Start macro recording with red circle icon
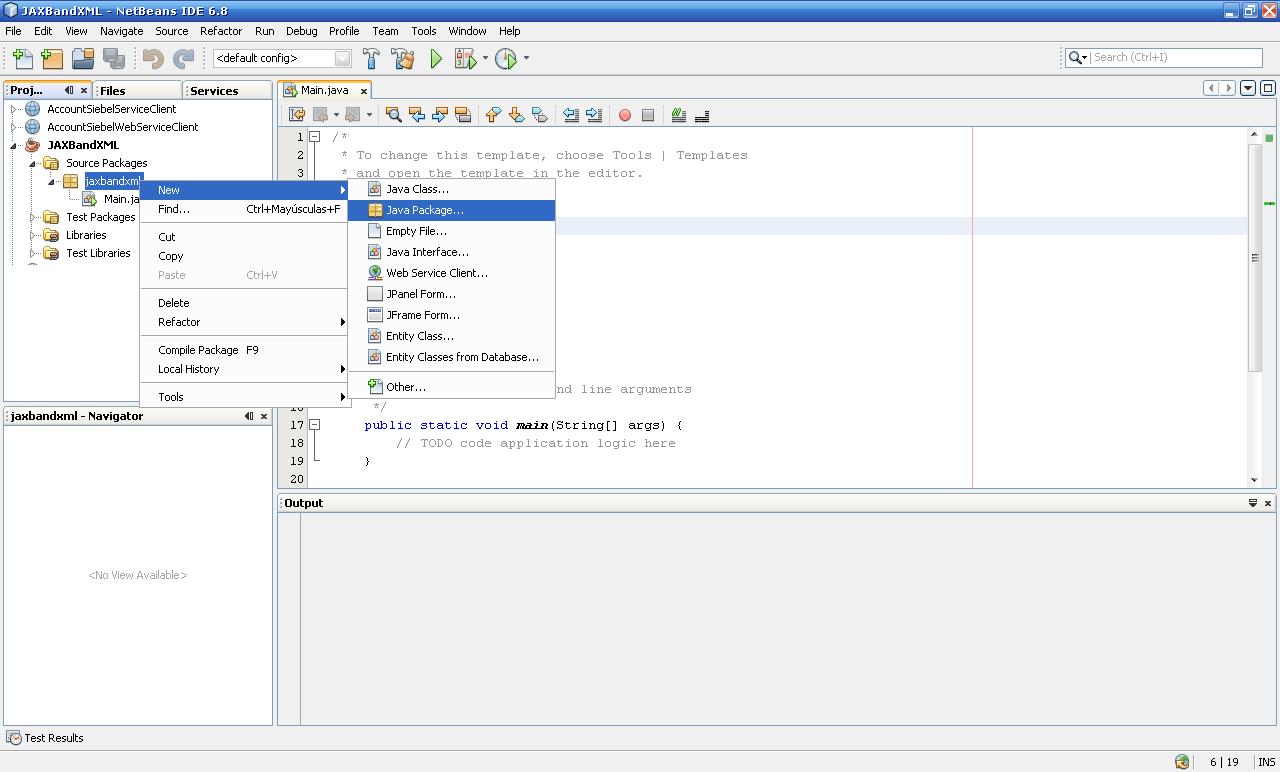 624,114
